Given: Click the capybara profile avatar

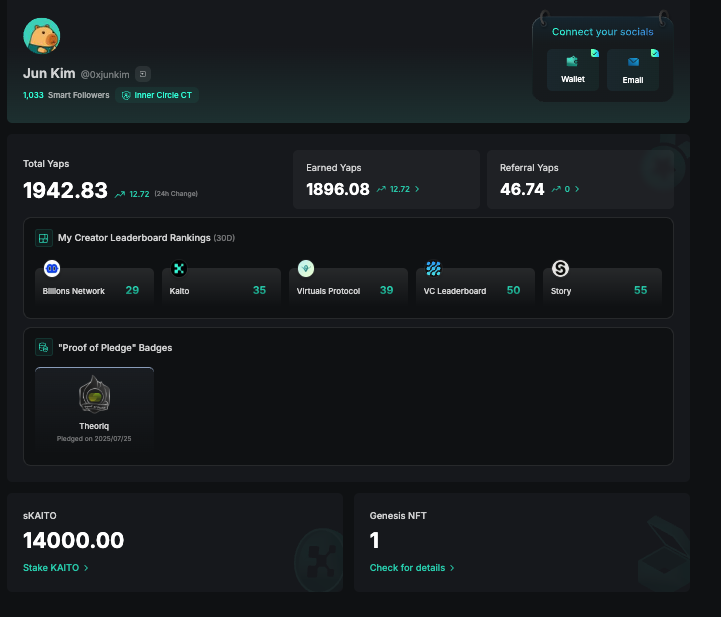Looking at the screenshot, I should (x=41, y=36).
